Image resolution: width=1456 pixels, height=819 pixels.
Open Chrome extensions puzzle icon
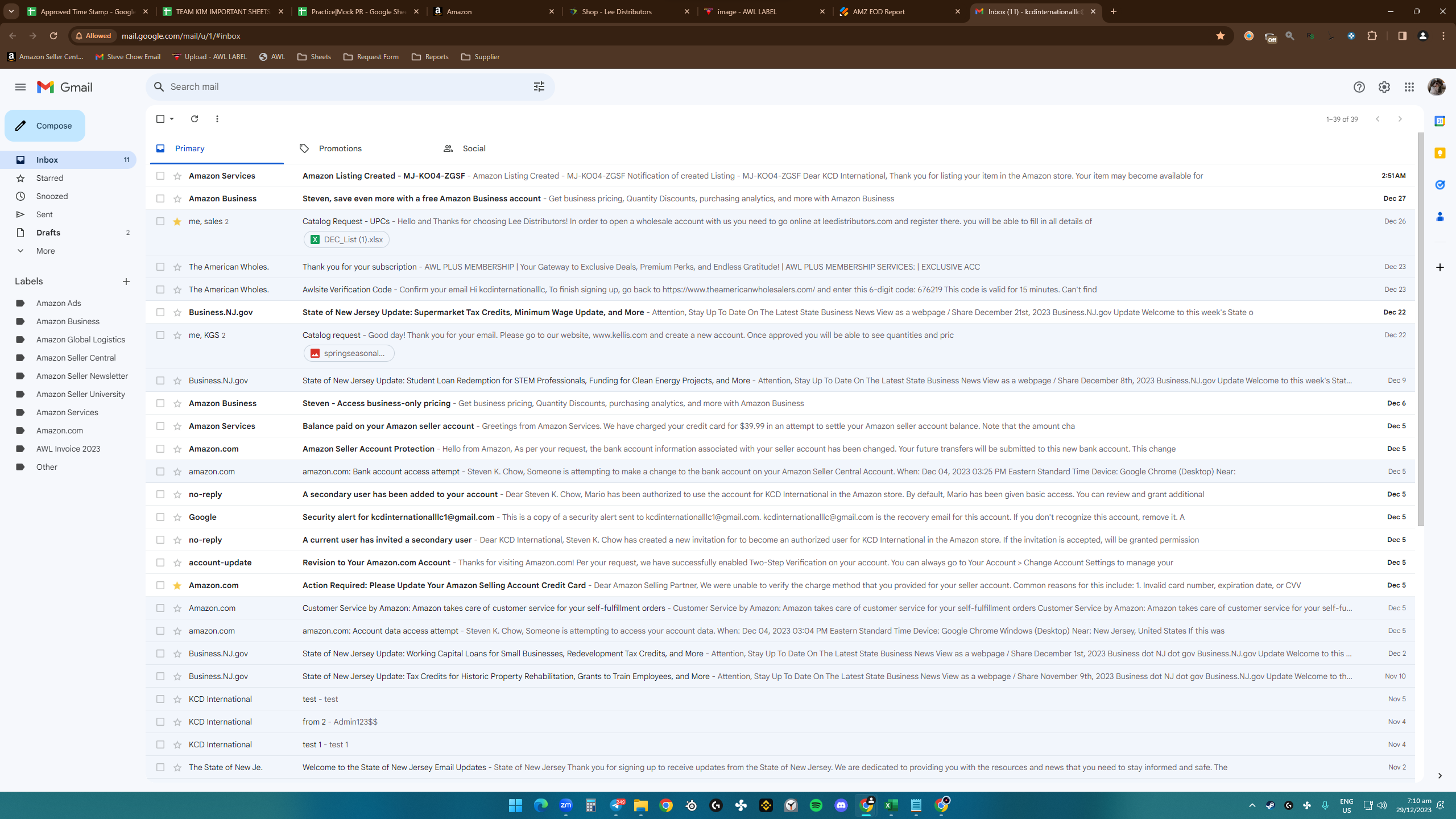(1372, 36)
